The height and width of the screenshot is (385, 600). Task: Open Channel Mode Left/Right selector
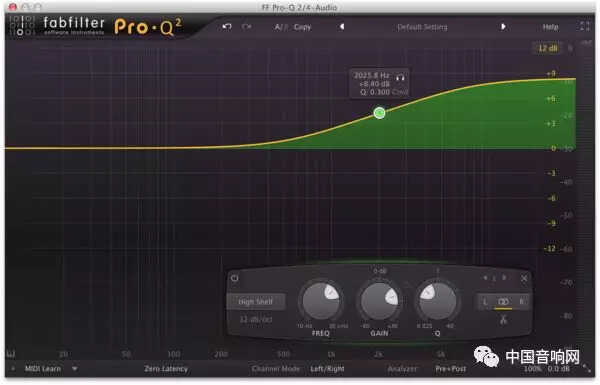tap(327, 369)
